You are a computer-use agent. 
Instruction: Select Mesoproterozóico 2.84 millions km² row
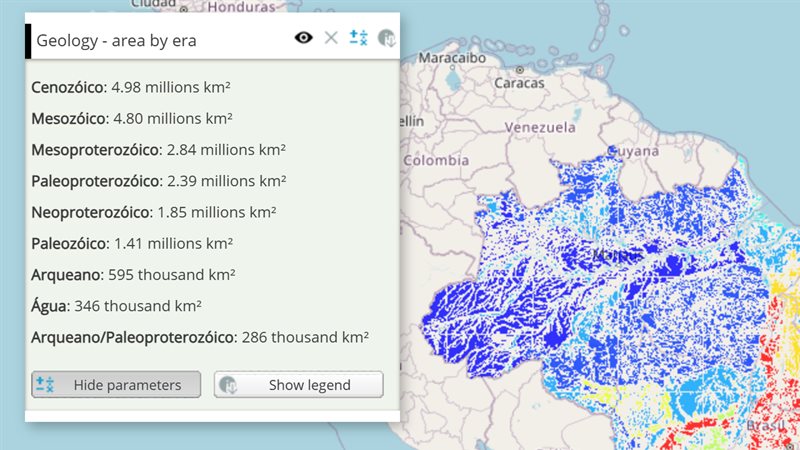pos(158,149)
